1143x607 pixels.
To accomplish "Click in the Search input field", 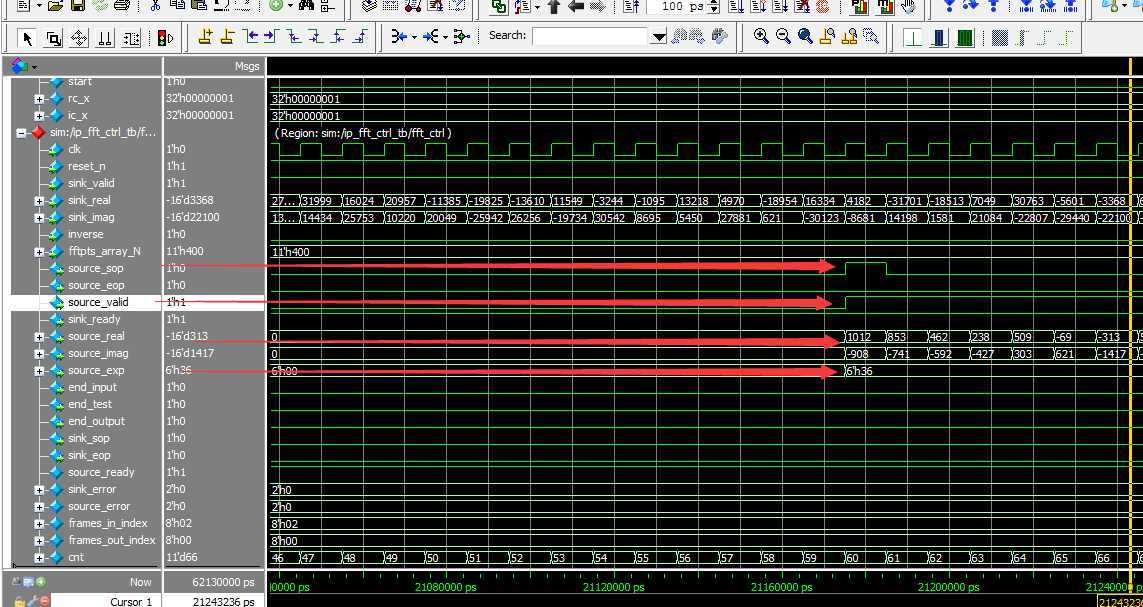I will tap(591, 36).
